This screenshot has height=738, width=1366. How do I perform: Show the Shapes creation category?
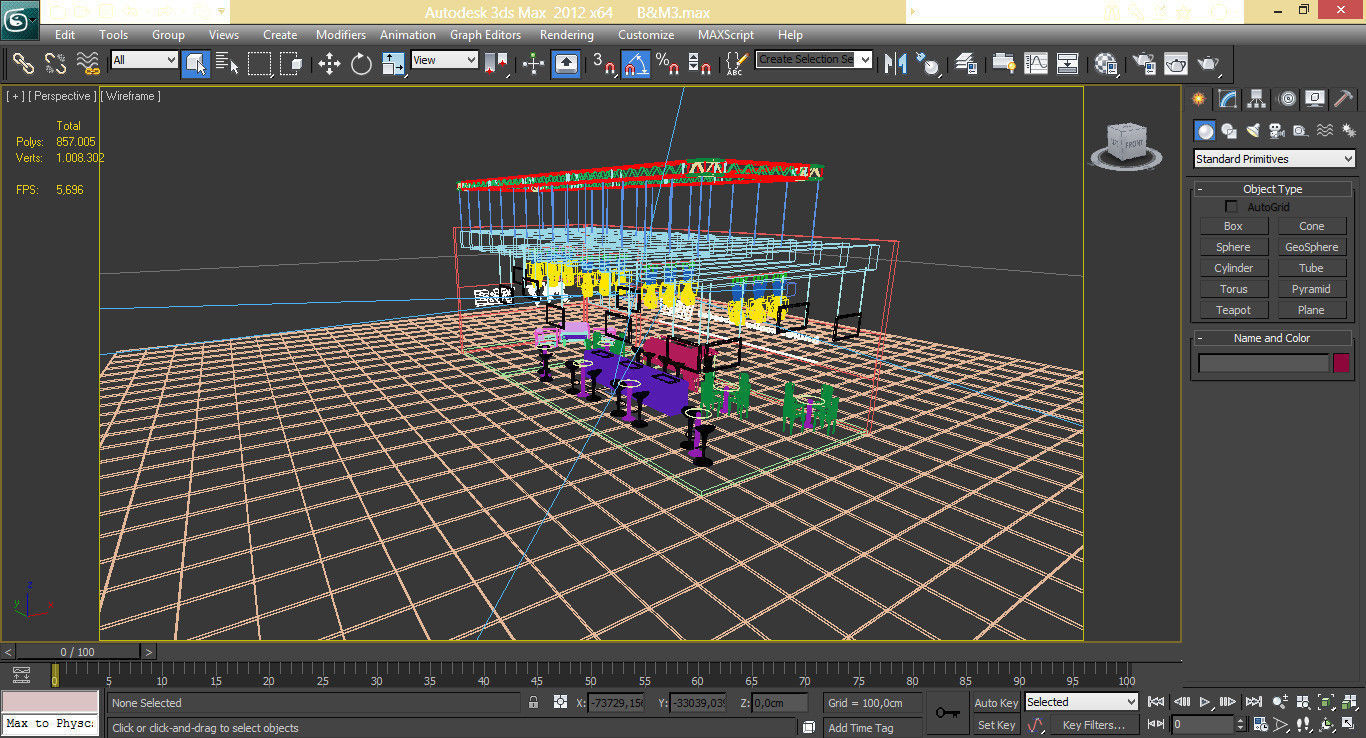[1229, 131]
